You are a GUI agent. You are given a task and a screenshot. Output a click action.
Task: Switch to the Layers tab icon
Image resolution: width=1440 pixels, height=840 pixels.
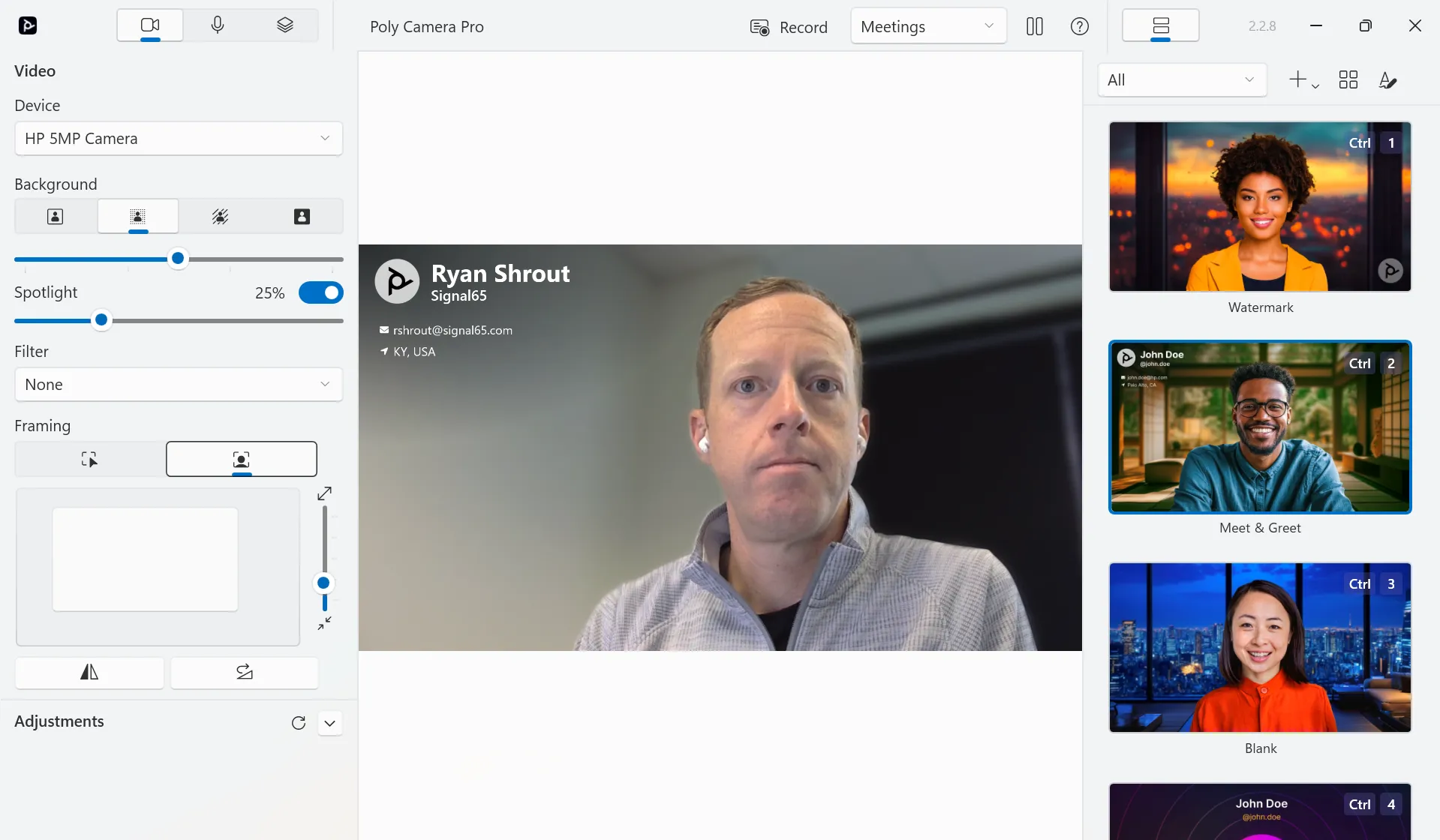pyautogui.click(x=285, y=25)
